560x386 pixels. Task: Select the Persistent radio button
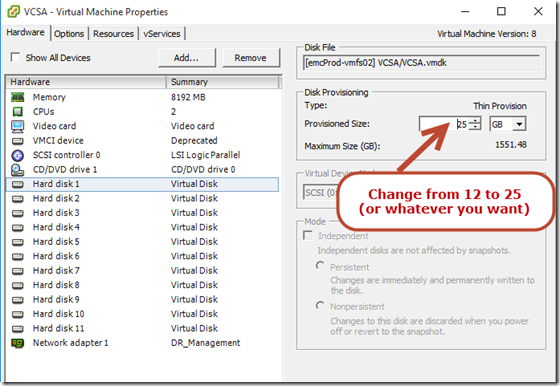pos(320,266)
